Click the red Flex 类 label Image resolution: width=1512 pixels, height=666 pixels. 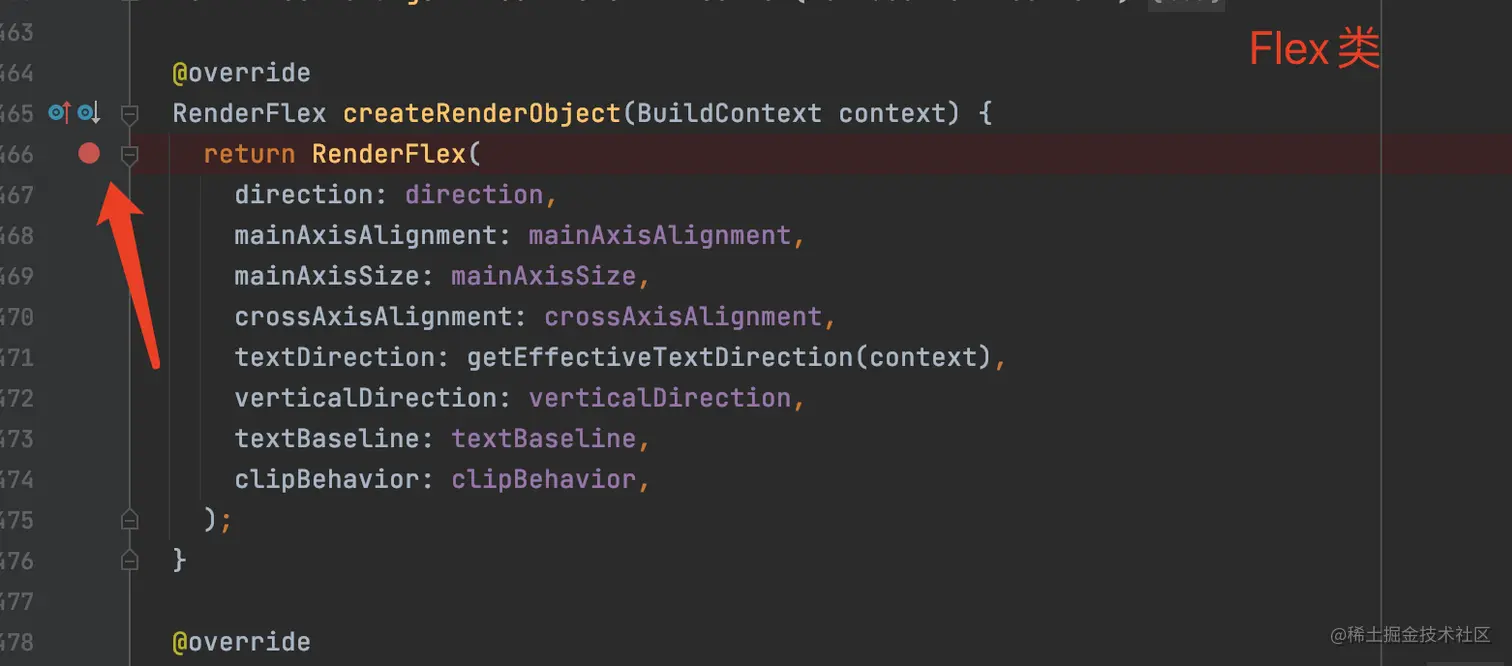click(1314, 49)
